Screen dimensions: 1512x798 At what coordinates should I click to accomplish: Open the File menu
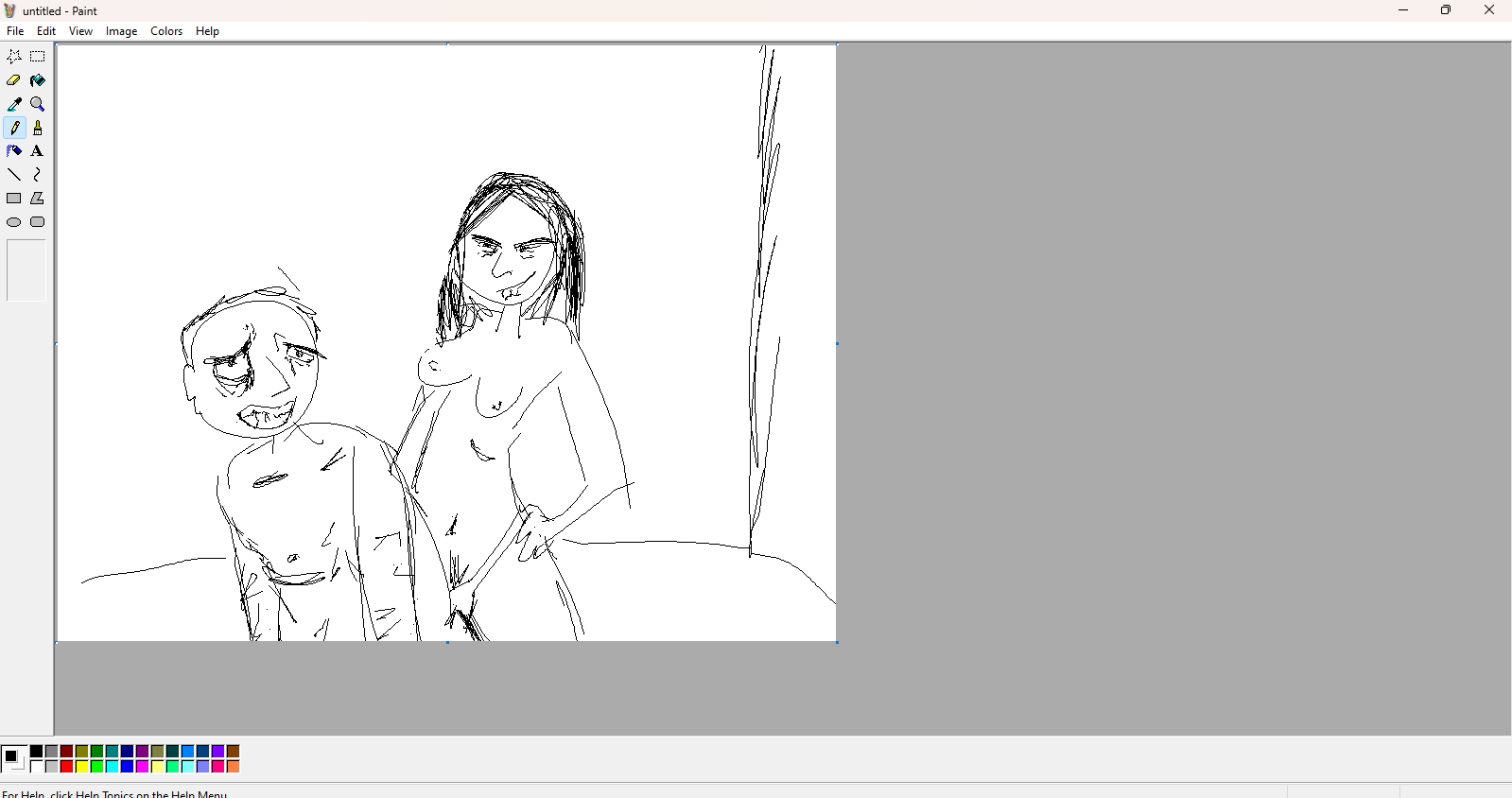(15, 31)
